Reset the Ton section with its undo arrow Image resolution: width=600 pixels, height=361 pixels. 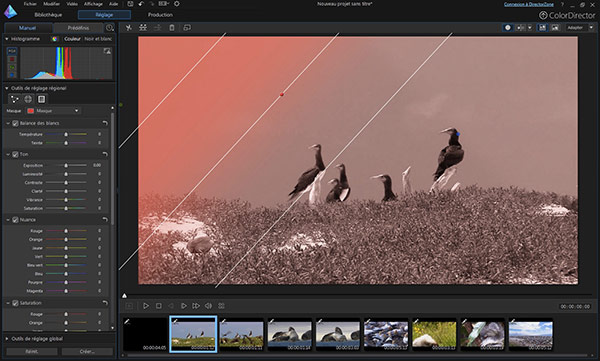(105, 154)
